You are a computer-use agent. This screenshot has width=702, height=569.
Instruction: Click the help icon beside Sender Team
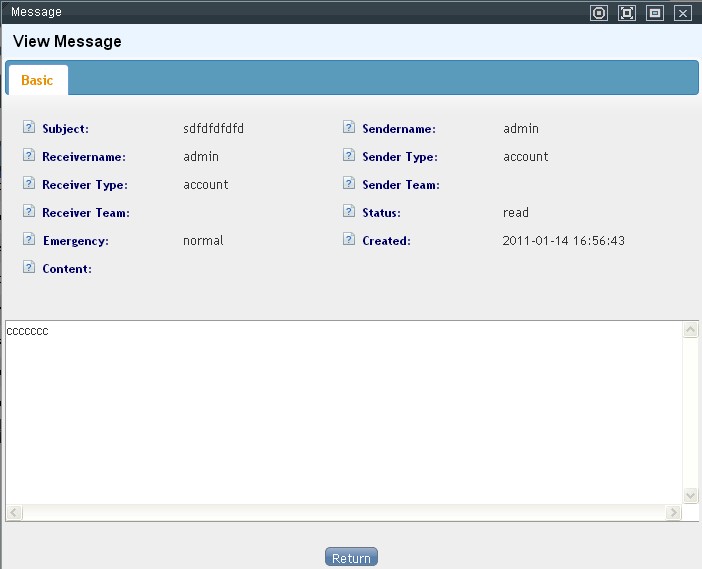coord(348,184)
